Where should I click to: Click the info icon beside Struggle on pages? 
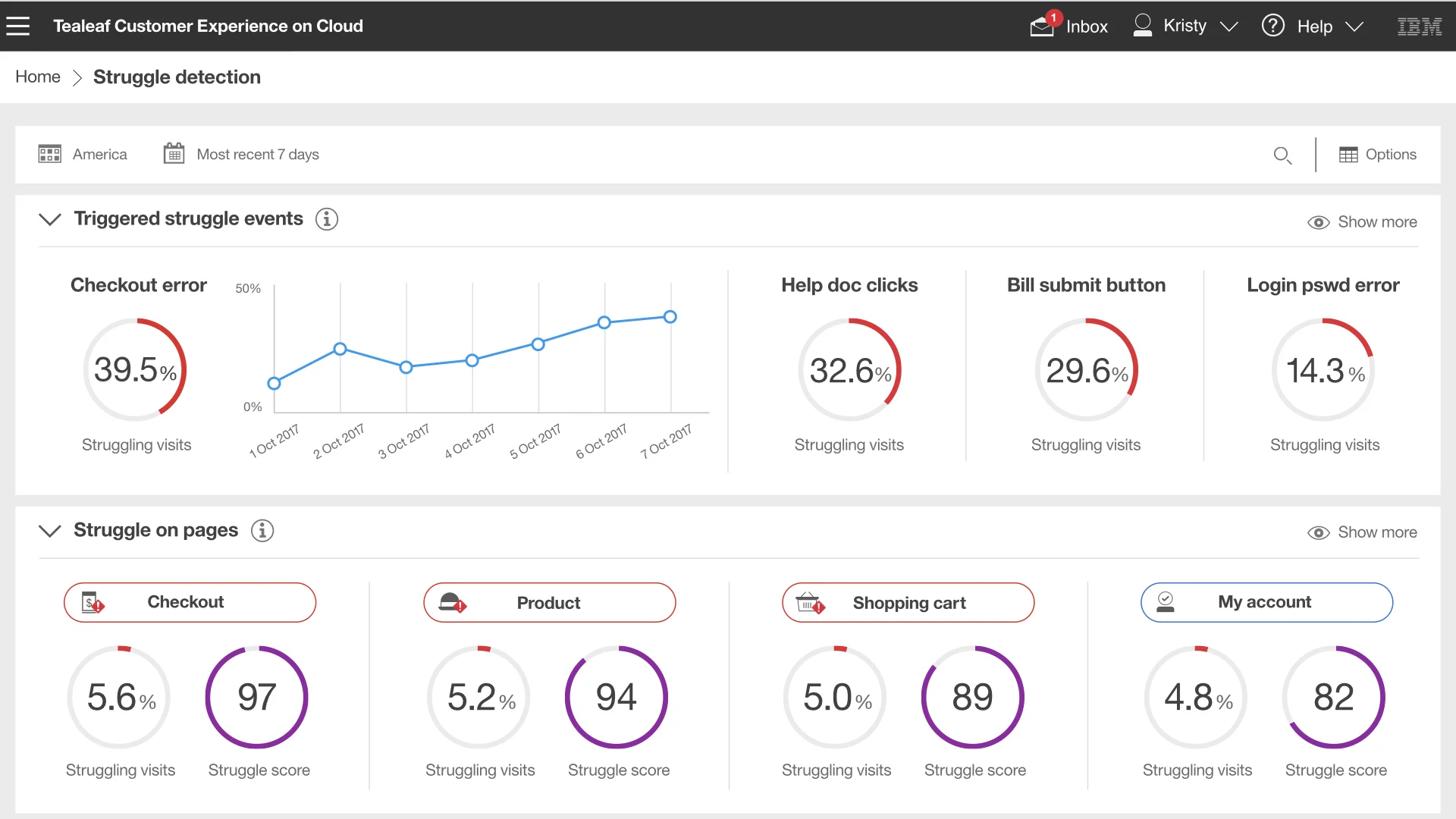click(x=262, y=530)
